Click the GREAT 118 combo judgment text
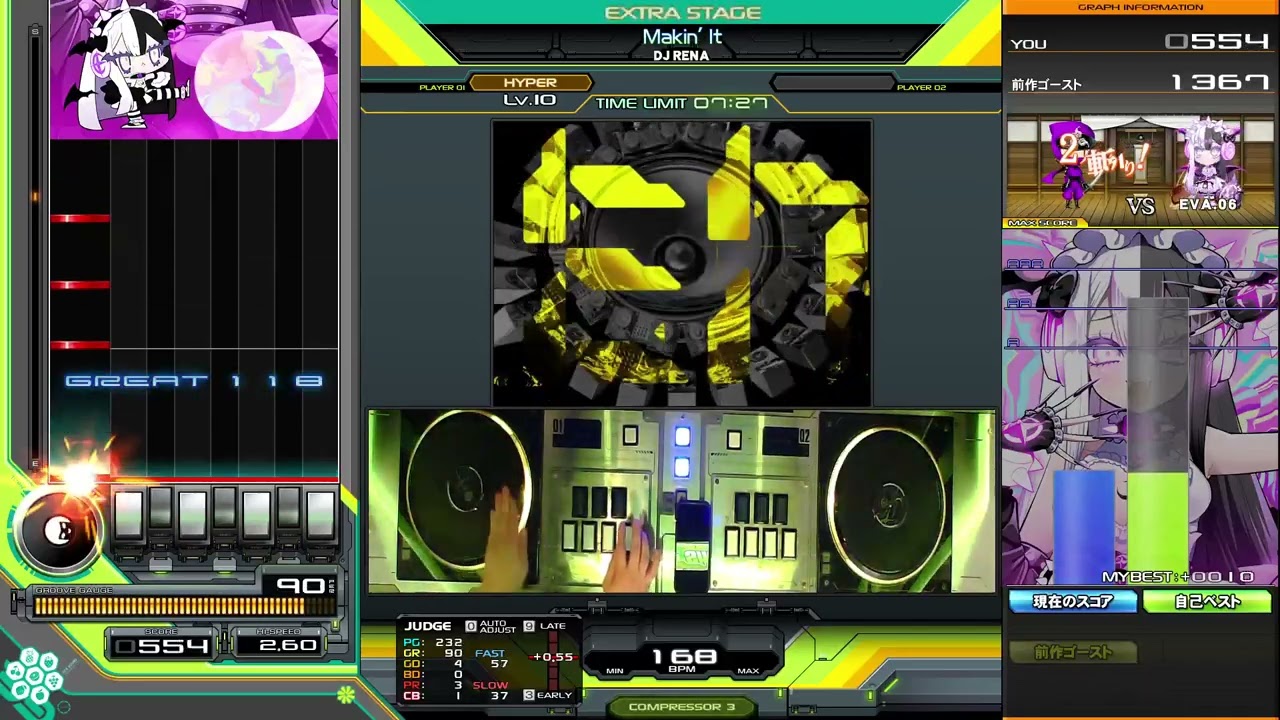This screenshot has height=720, width=1280. coord(194,381)
